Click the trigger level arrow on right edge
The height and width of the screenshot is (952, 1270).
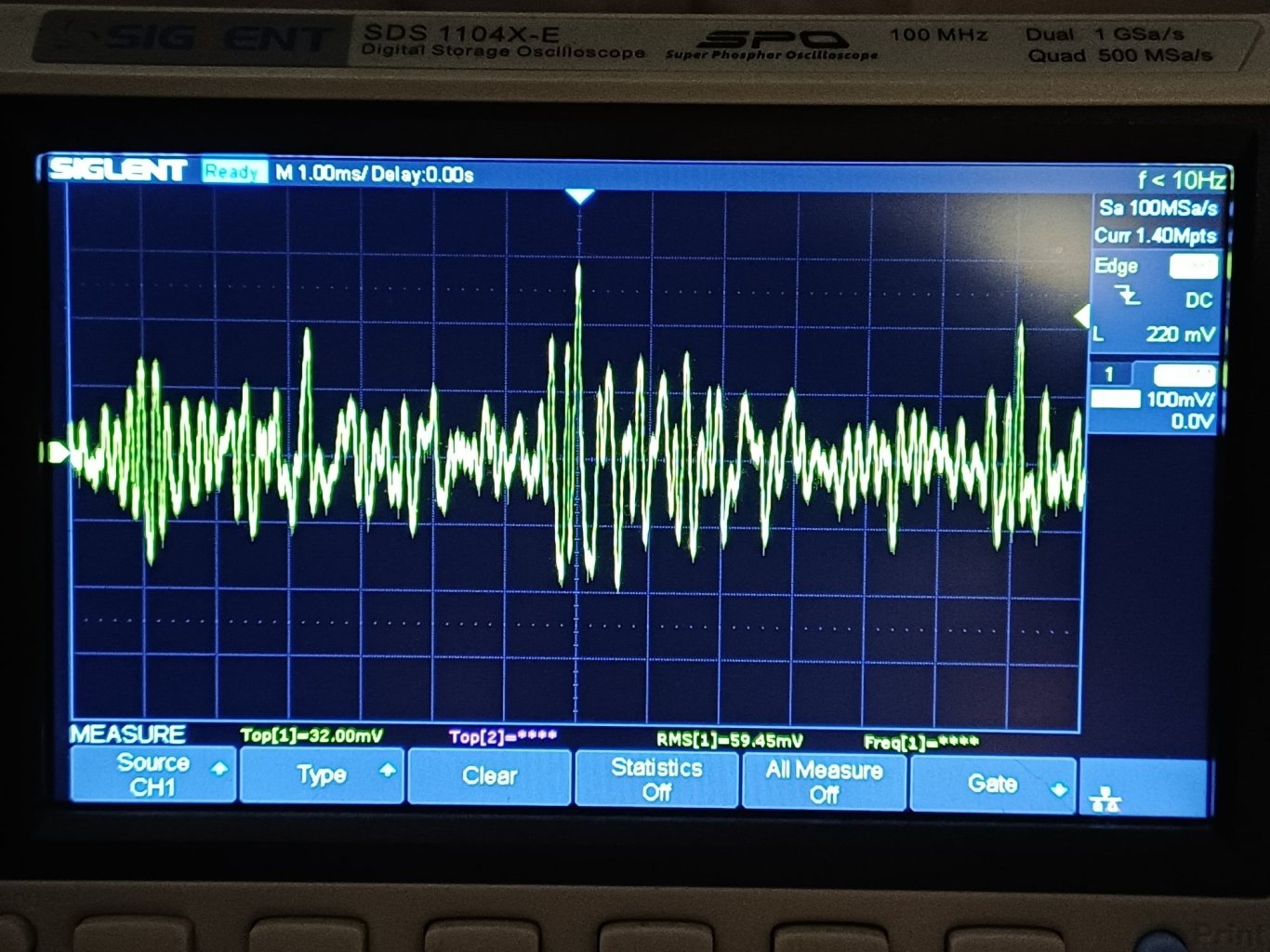click(x=1081, y=316)
